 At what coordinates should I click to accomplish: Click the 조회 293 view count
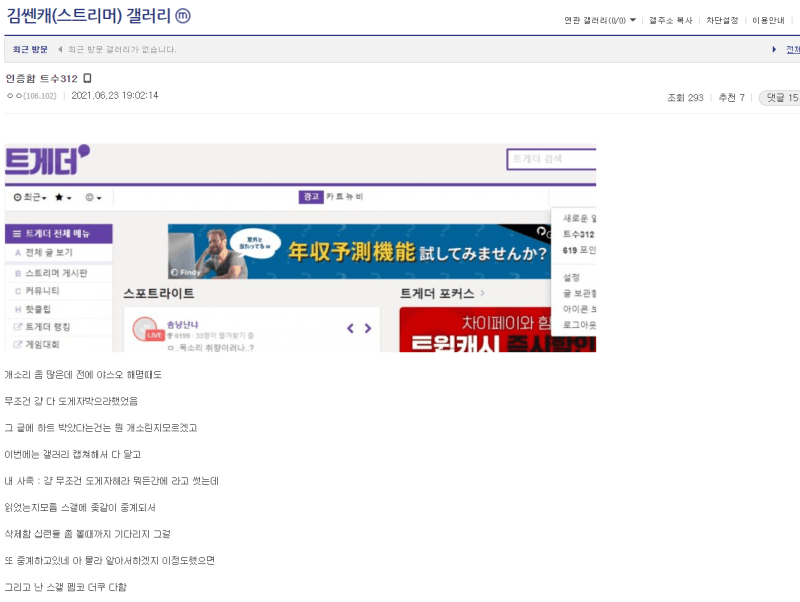[x=685, y=97]
